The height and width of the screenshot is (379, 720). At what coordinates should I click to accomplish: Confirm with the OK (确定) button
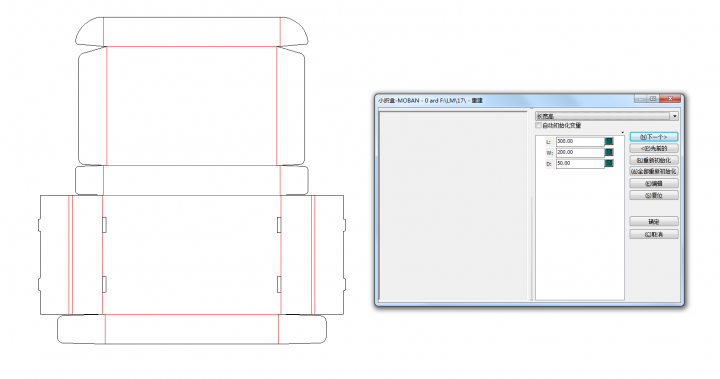pyautogui.click(x=654, y=221)
